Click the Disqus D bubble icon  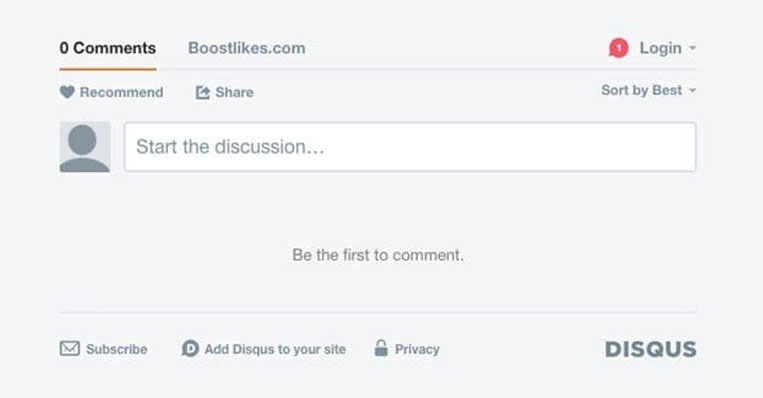[x=190, y=348]
